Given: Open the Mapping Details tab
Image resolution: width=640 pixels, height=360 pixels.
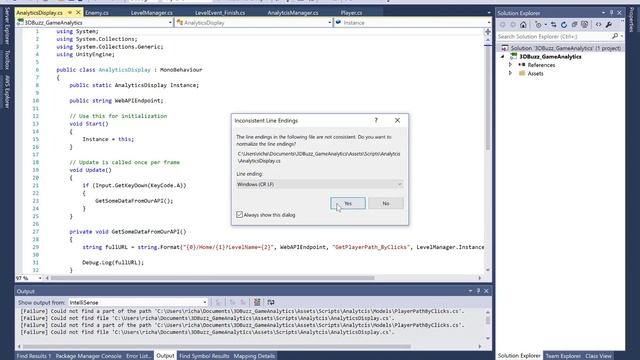Looking at the screenshot, I should [254, 356].
